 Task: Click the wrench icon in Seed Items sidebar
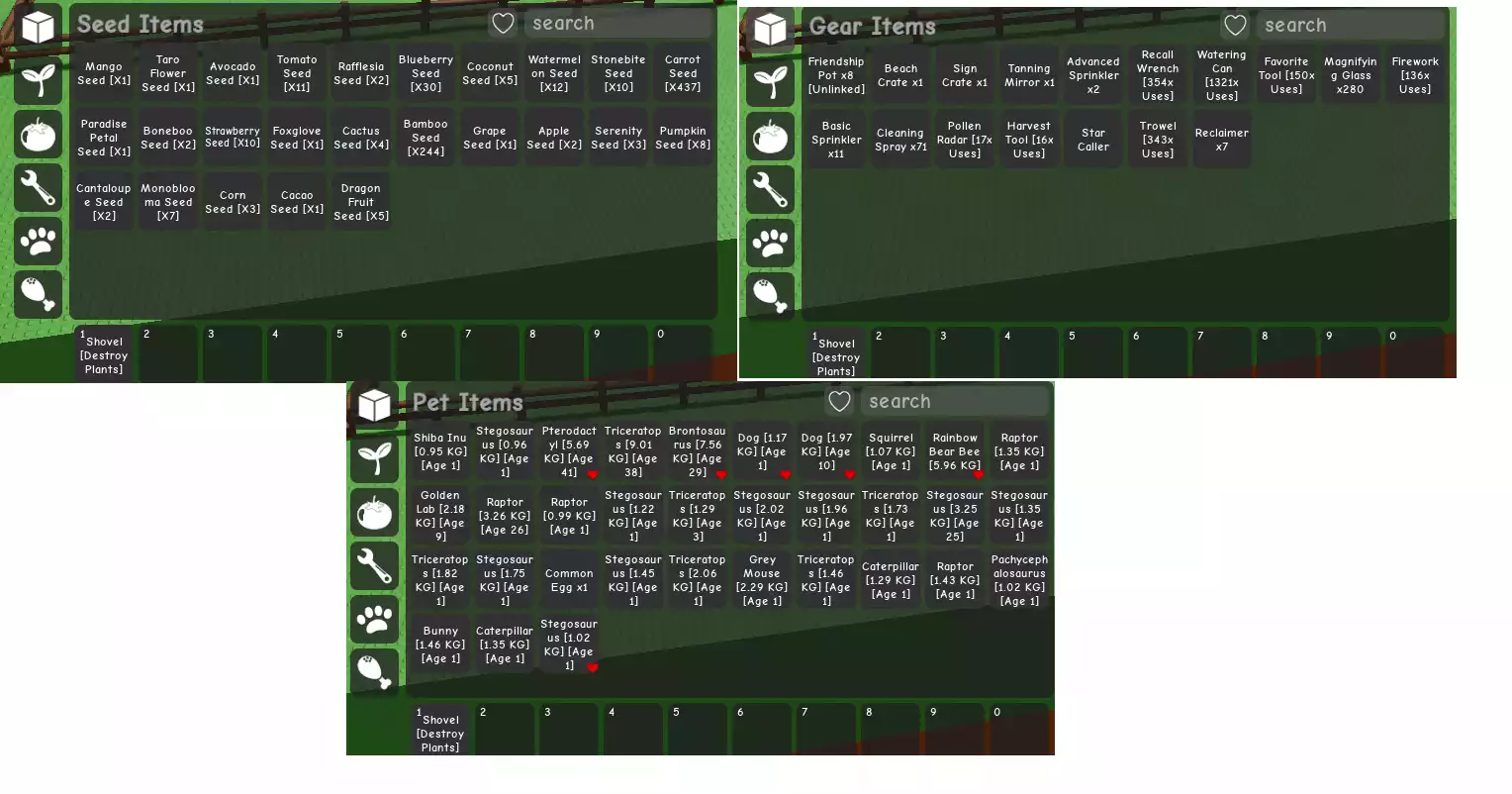38,187
